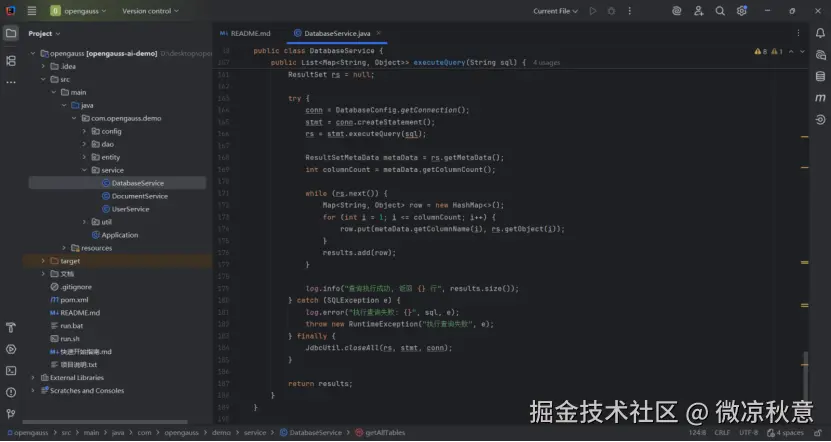Change UTF-8 file encoding
This screenshot has height=442, width=831.
pyautogui.click(x=748, y=432)
